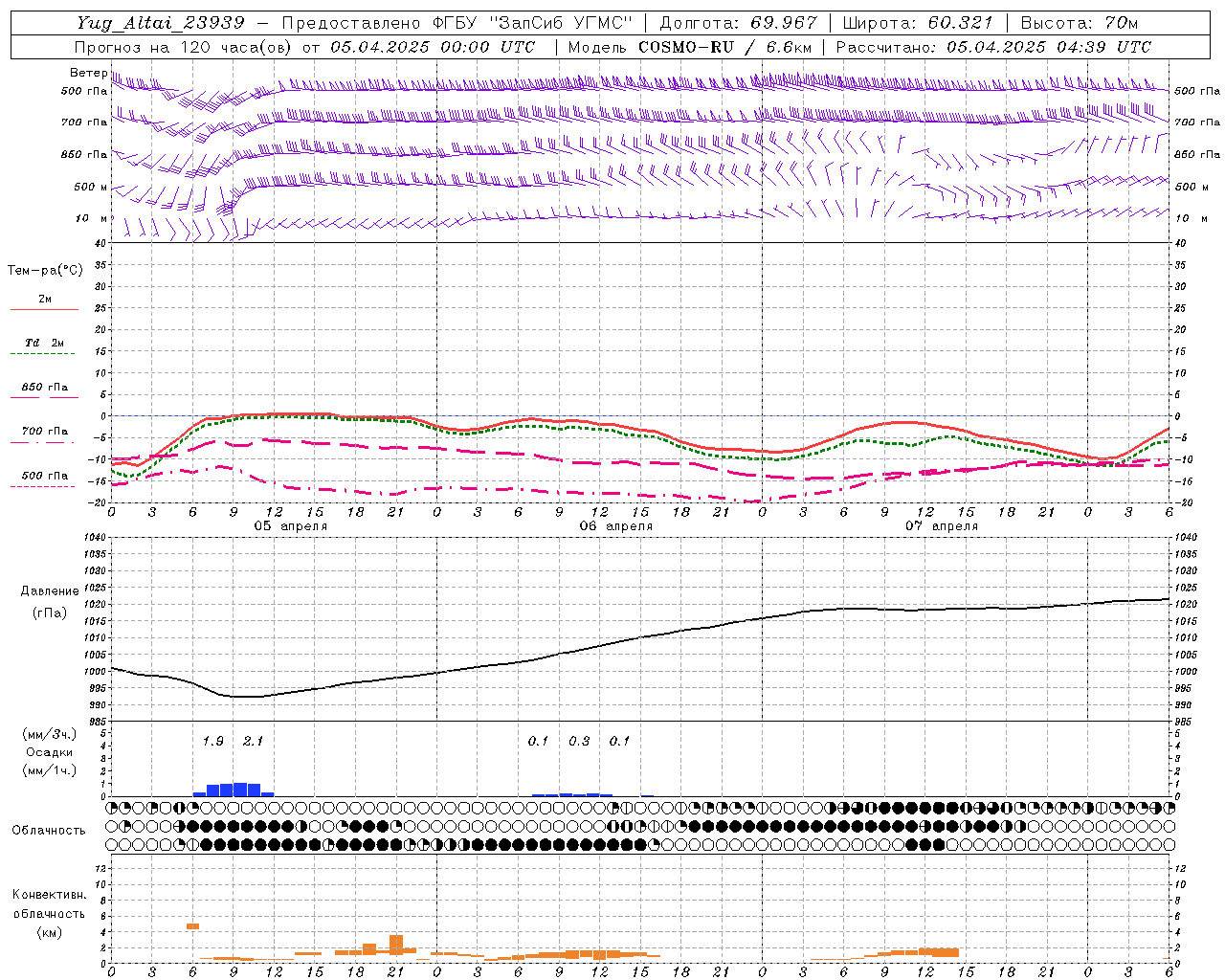The width and height of the screenshot is (1225, 980).
Task: Click the 2.1 precipitation total value
Action: tap(253, 742)
